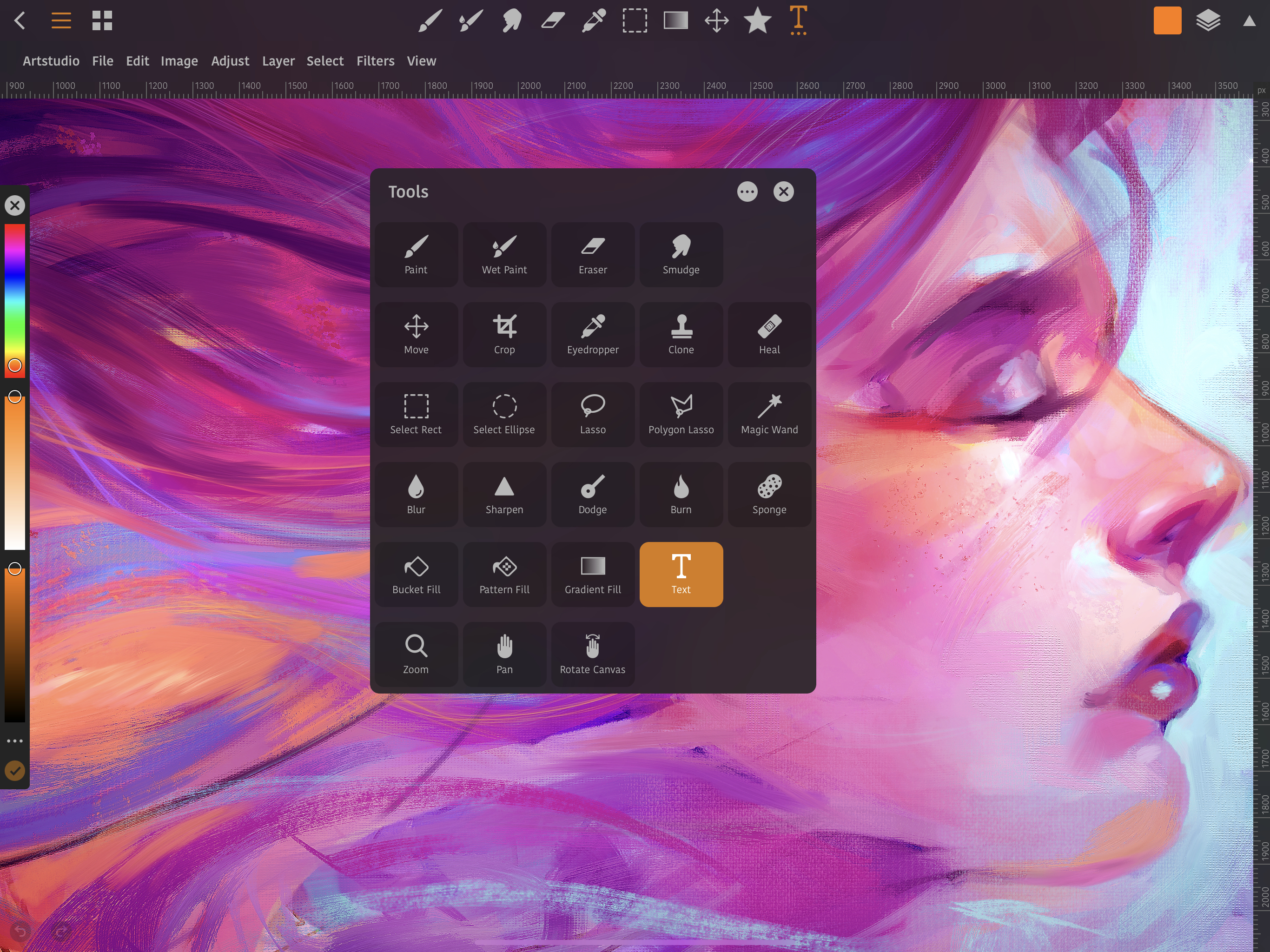The image size is (1270, 952).
Task: Pick the Heal tool
Action: [x=769, y=335]
